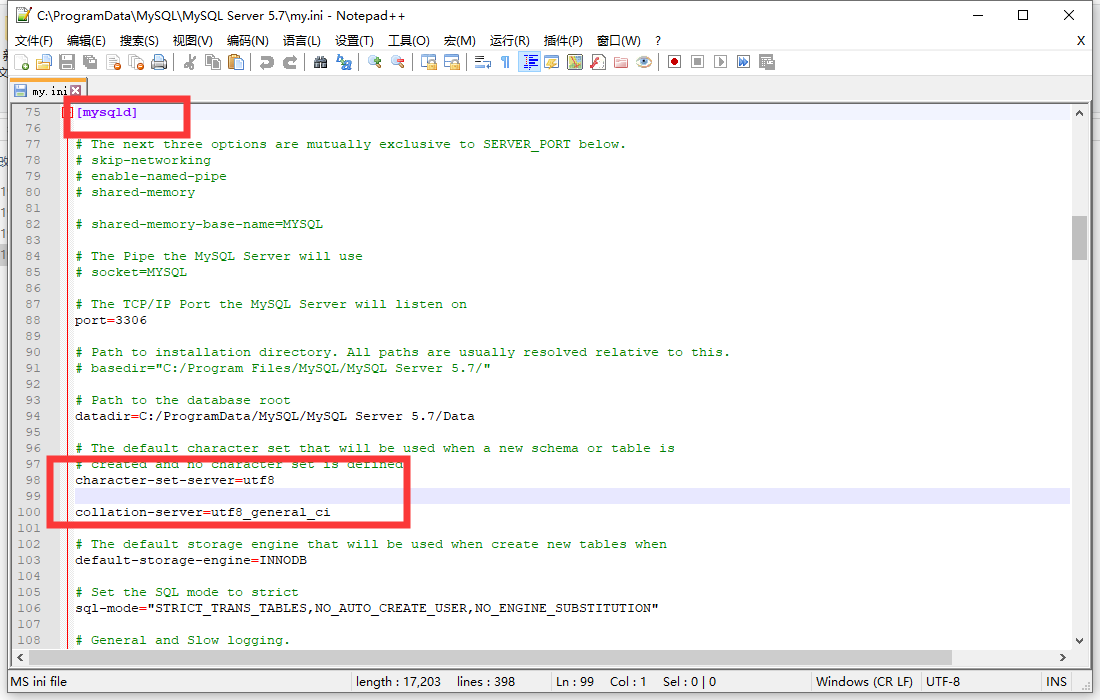The width and height of the screenshot is (1100, 700).
Task: Open the 宏(M) menu
Action: [x=460, y=41]
